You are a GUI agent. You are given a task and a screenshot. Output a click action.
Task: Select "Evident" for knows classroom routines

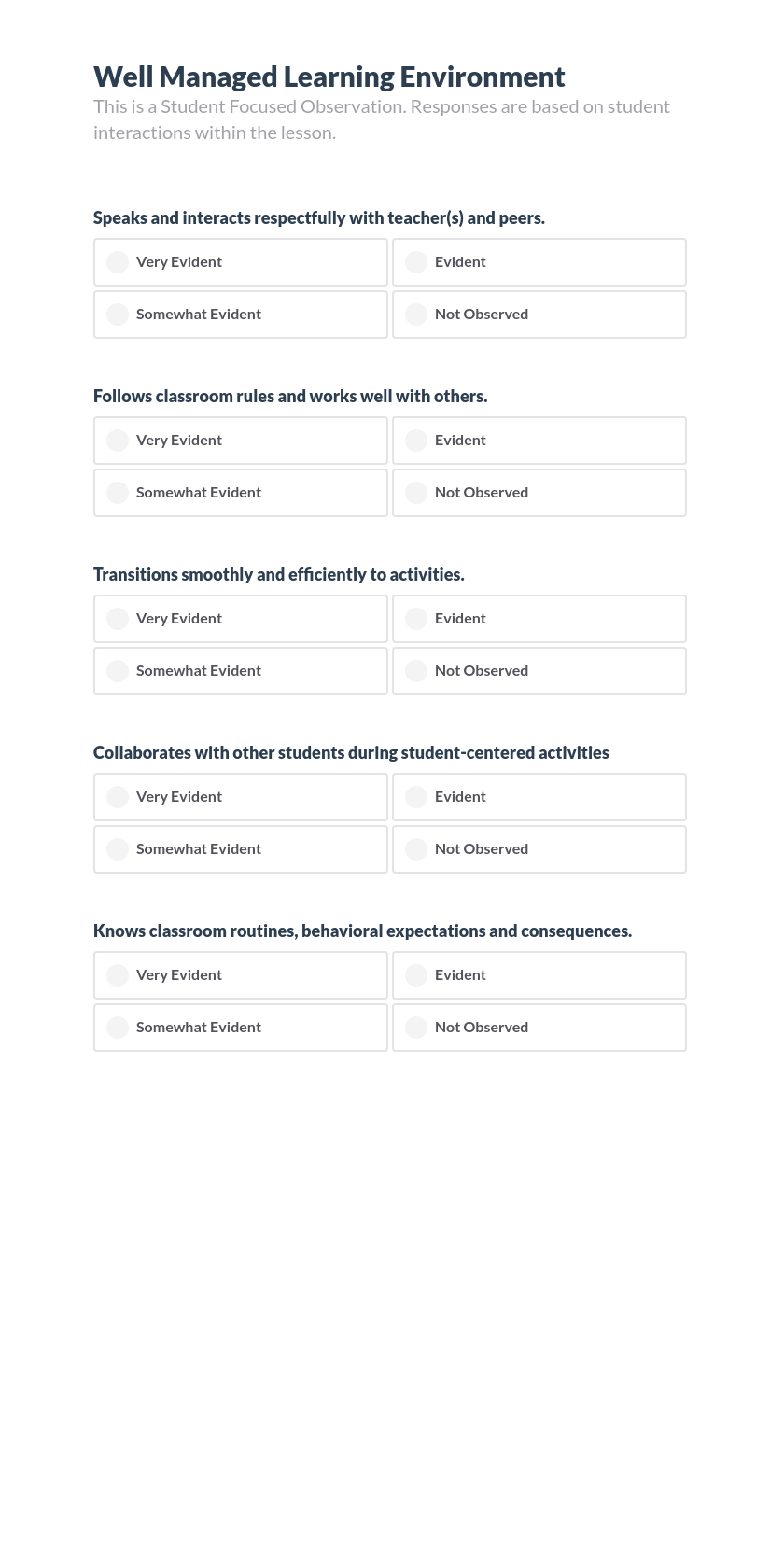[539, 975]
